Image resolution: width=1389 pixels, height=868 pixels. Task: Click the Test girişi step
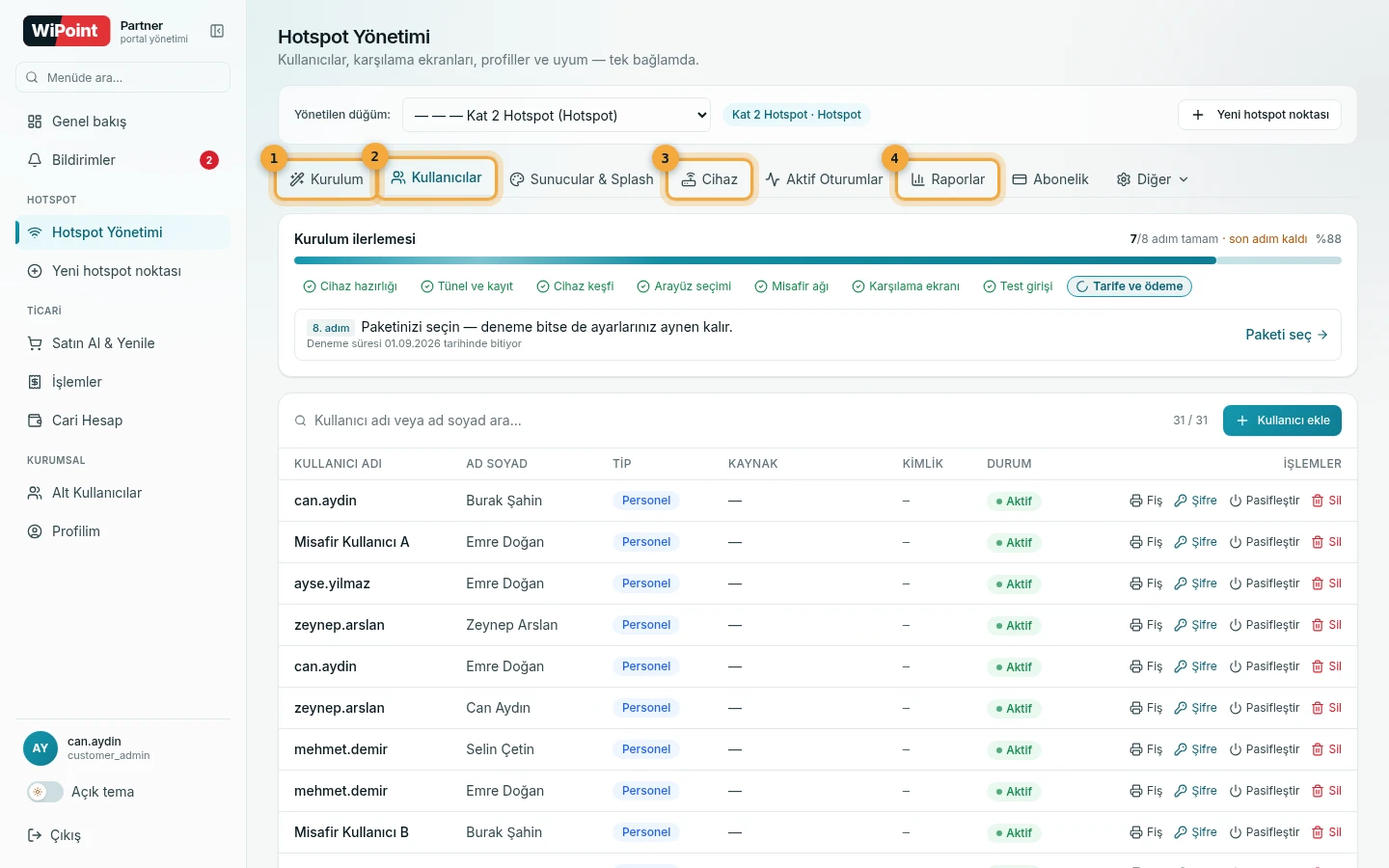click(x=1018, y=286)
